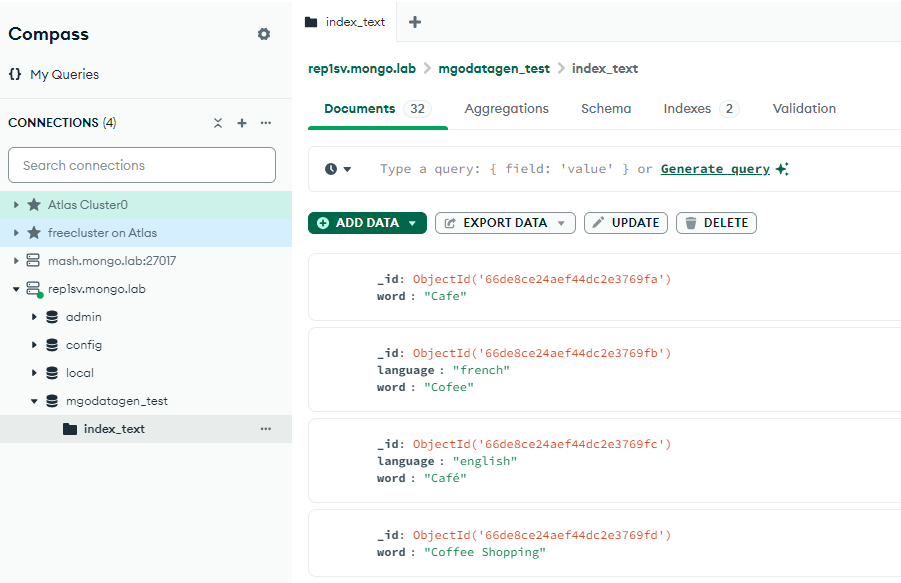Click rep1sv.mongo.lab in the breadcrumb
This screenshot has height=583, width=901.
[x=361, y=68]
